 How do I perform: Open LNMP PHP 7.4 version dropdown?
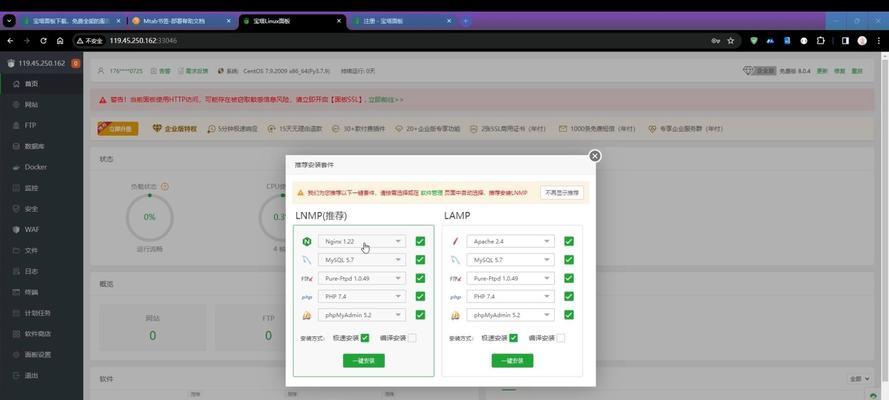tap(362, 297)
